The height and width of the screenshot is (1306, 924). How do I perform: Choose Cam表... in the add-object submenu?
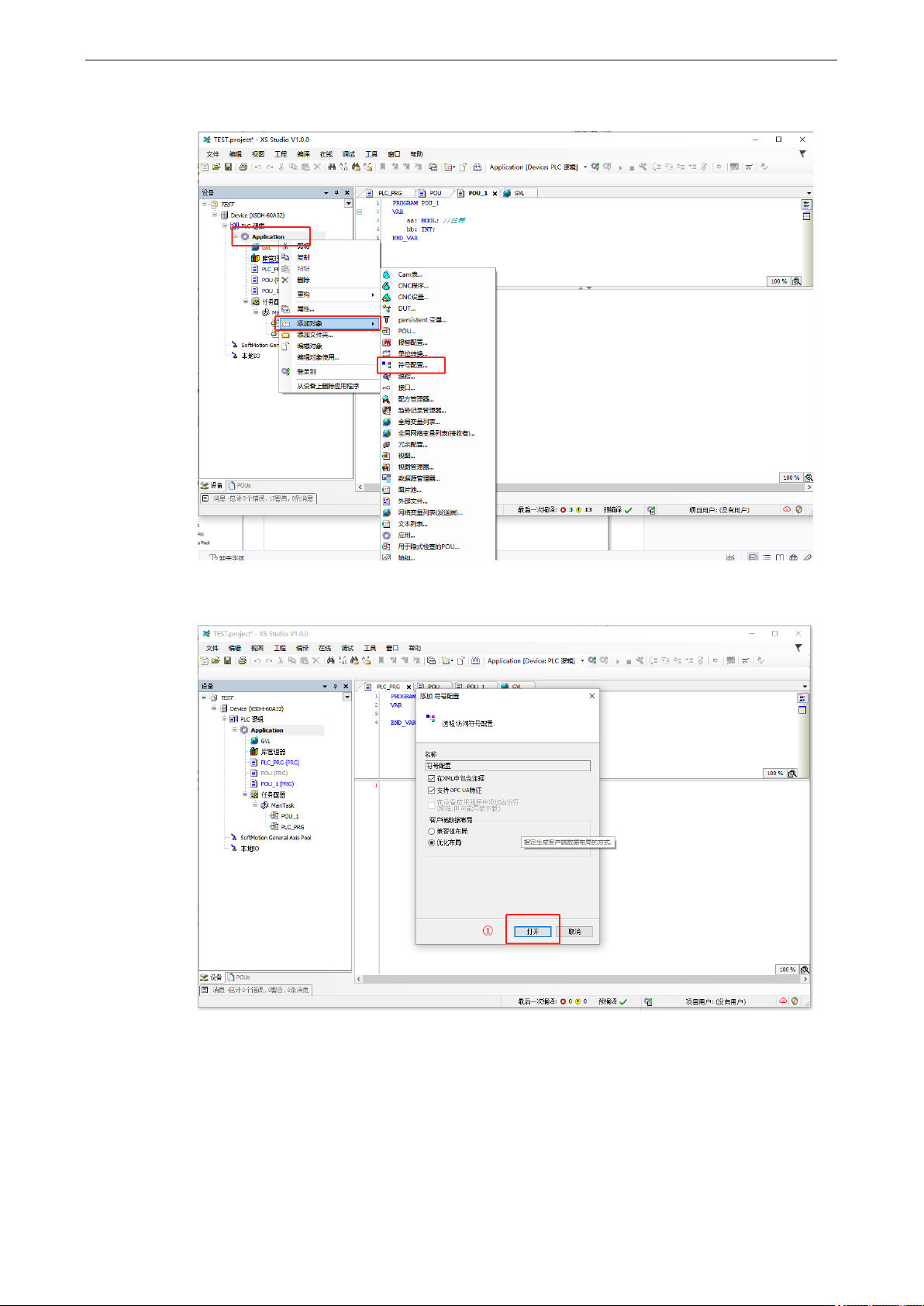pyautogui.click(x=410, y=274)
